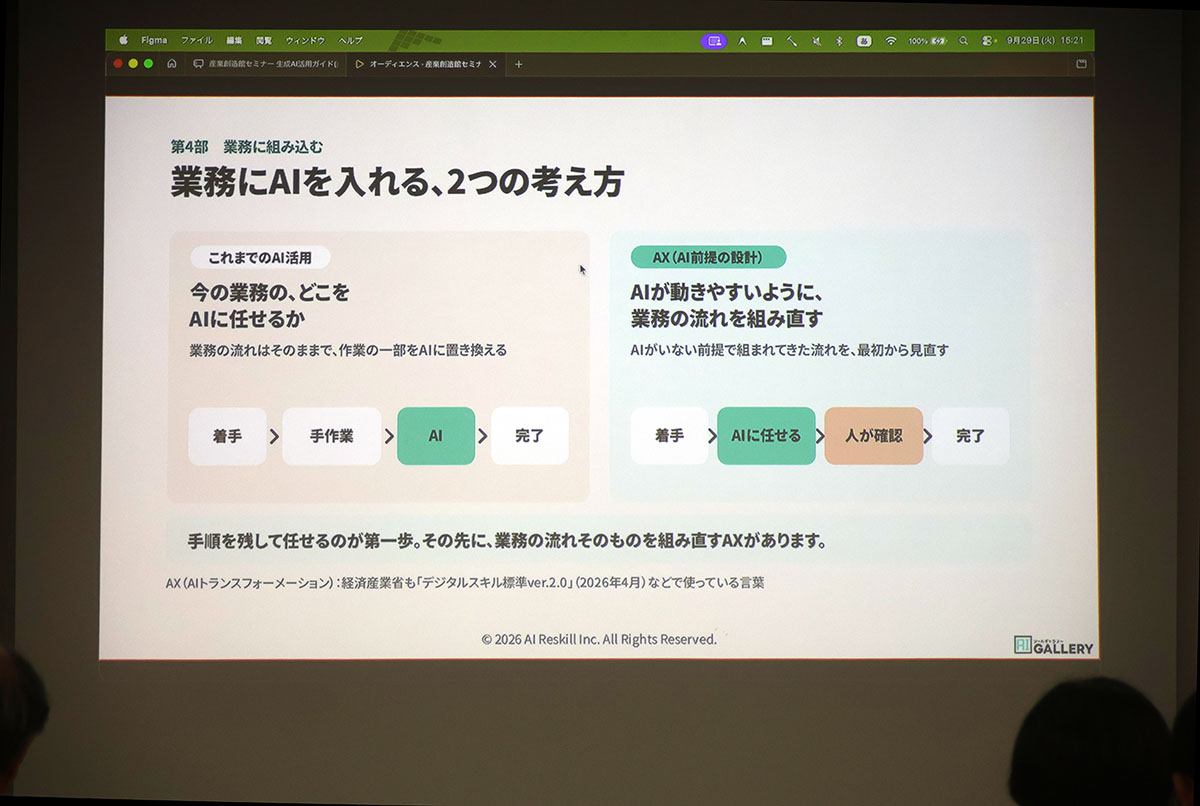Click the 第4部 業務に組み込む heading
The width and height of the screenshot is (1200, 806).
(247, 147)
